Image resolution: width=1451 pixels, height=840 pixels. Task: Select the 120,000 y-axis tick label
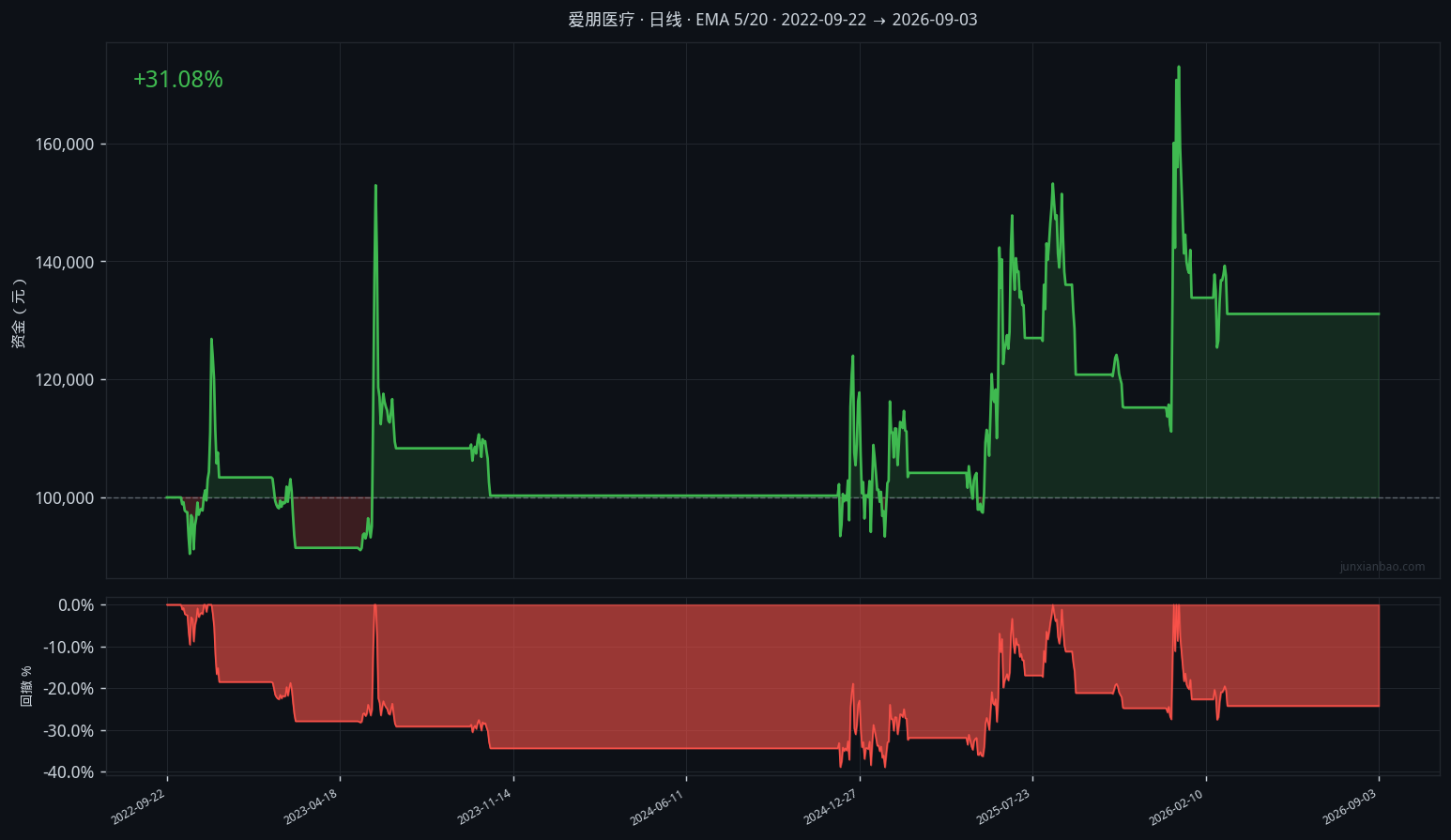pyautogui.click(x=65, y=380)
